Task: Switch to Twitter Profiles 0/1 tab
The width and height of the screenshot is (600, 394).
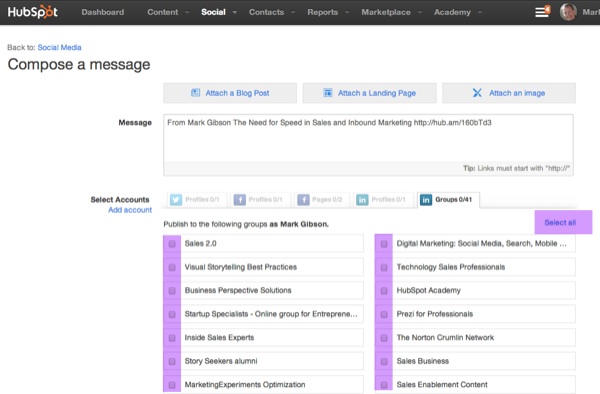Action: pyautogui.click(x=197, y=200)
